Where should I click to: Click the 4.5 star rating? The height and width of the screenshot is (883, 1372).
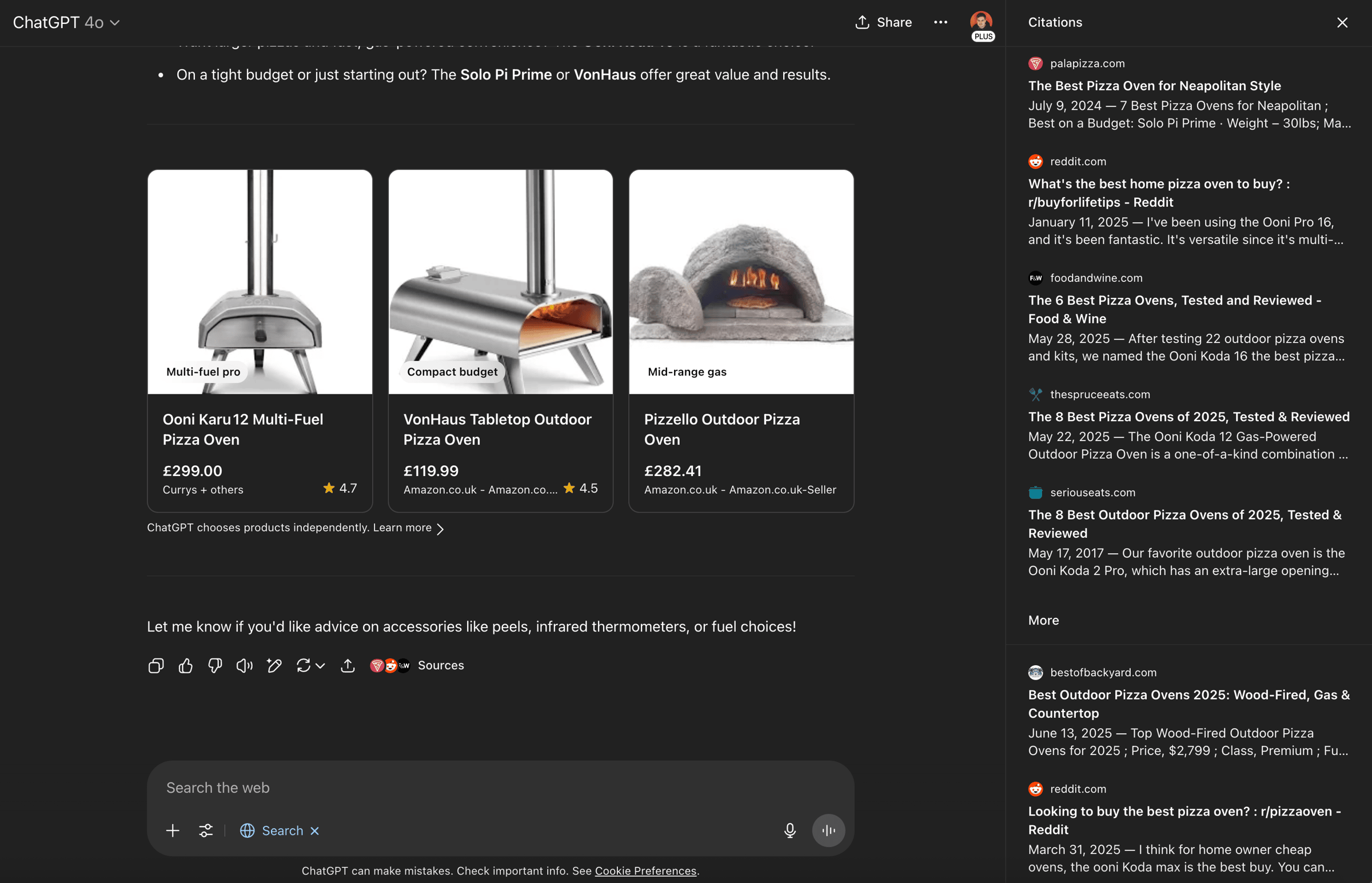click(x=580, y=488)
